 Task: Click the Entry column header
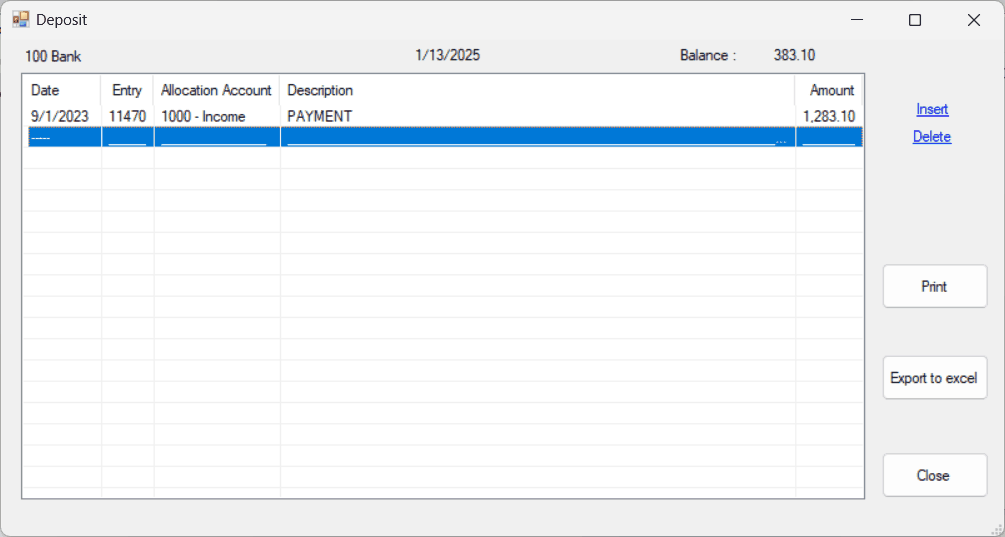[127, 90]
